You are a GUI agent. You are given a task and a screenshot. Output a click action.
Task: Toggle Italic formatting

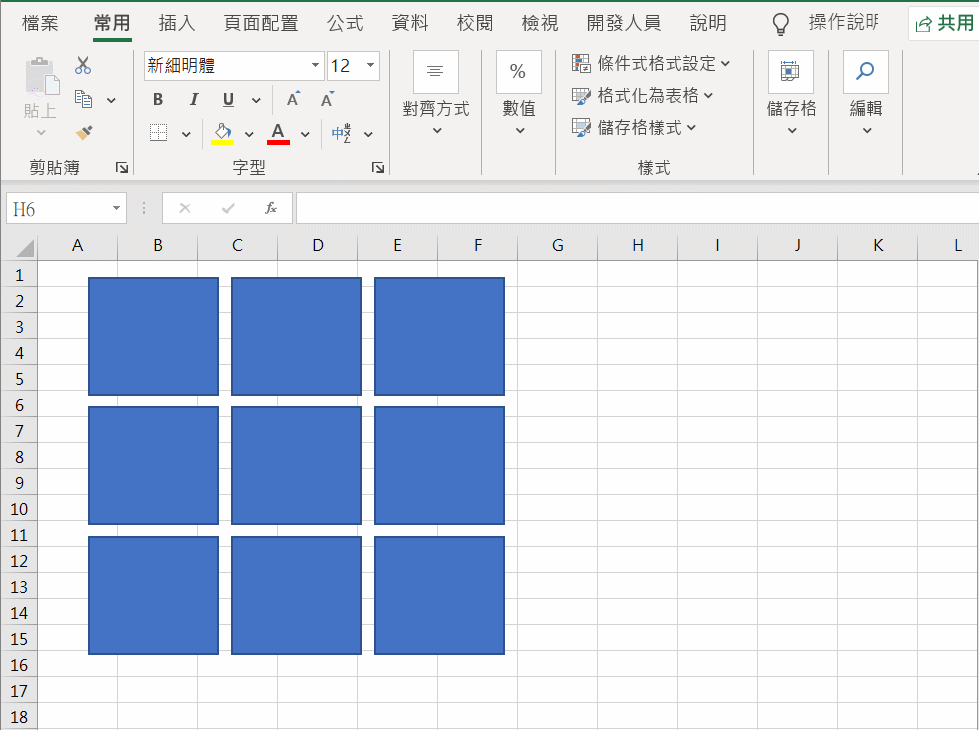click(x=193, y=100)
